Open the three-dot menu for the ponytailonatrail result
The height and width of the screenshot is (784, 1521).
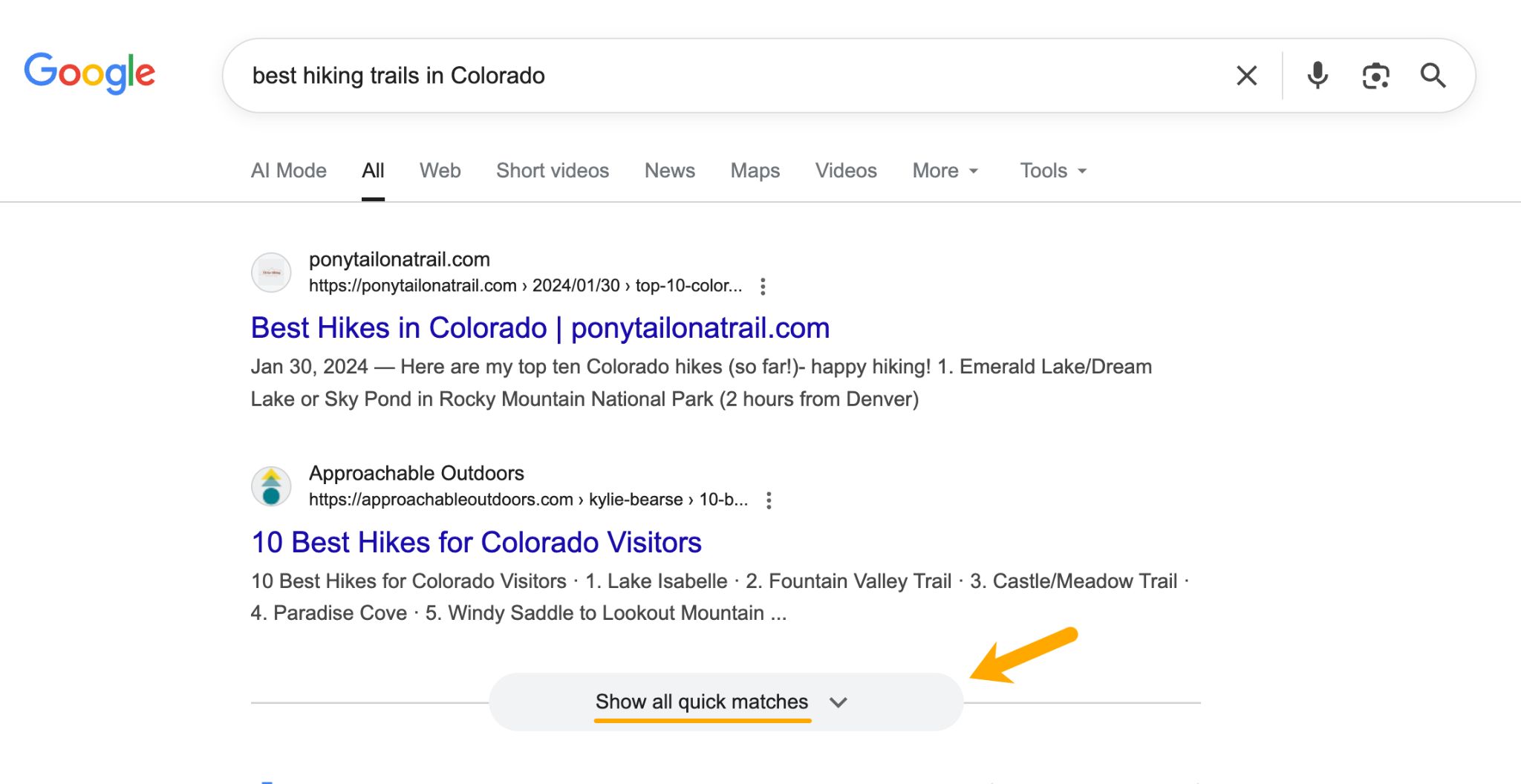tap(764, 286)
